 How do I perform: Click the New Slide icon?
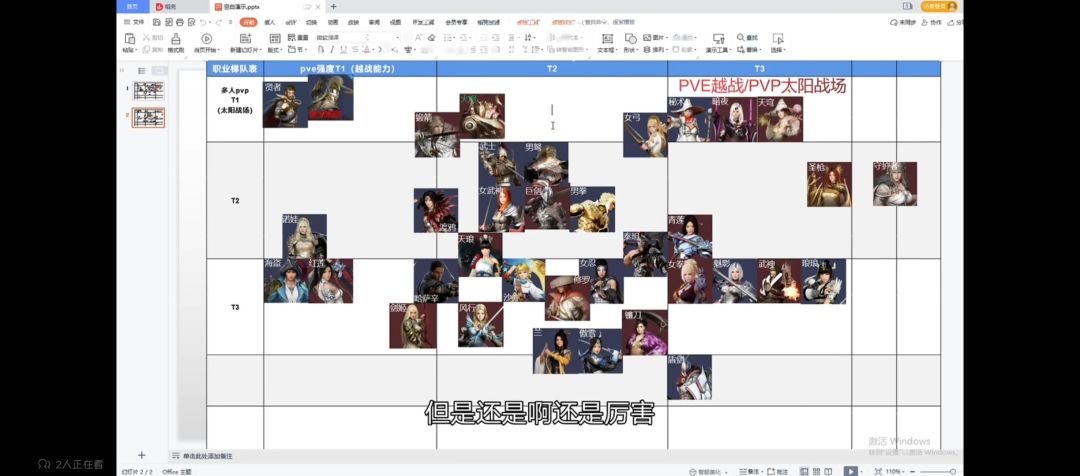[246, 39]
